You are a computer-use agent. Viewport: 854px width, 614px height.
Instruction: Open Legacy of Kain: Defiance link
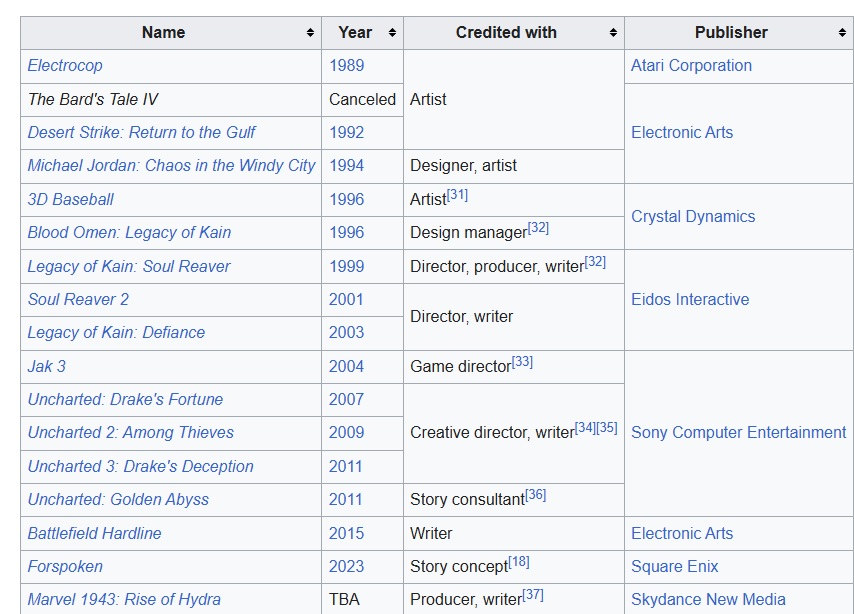pyautogui.click(x=117, y=332)
